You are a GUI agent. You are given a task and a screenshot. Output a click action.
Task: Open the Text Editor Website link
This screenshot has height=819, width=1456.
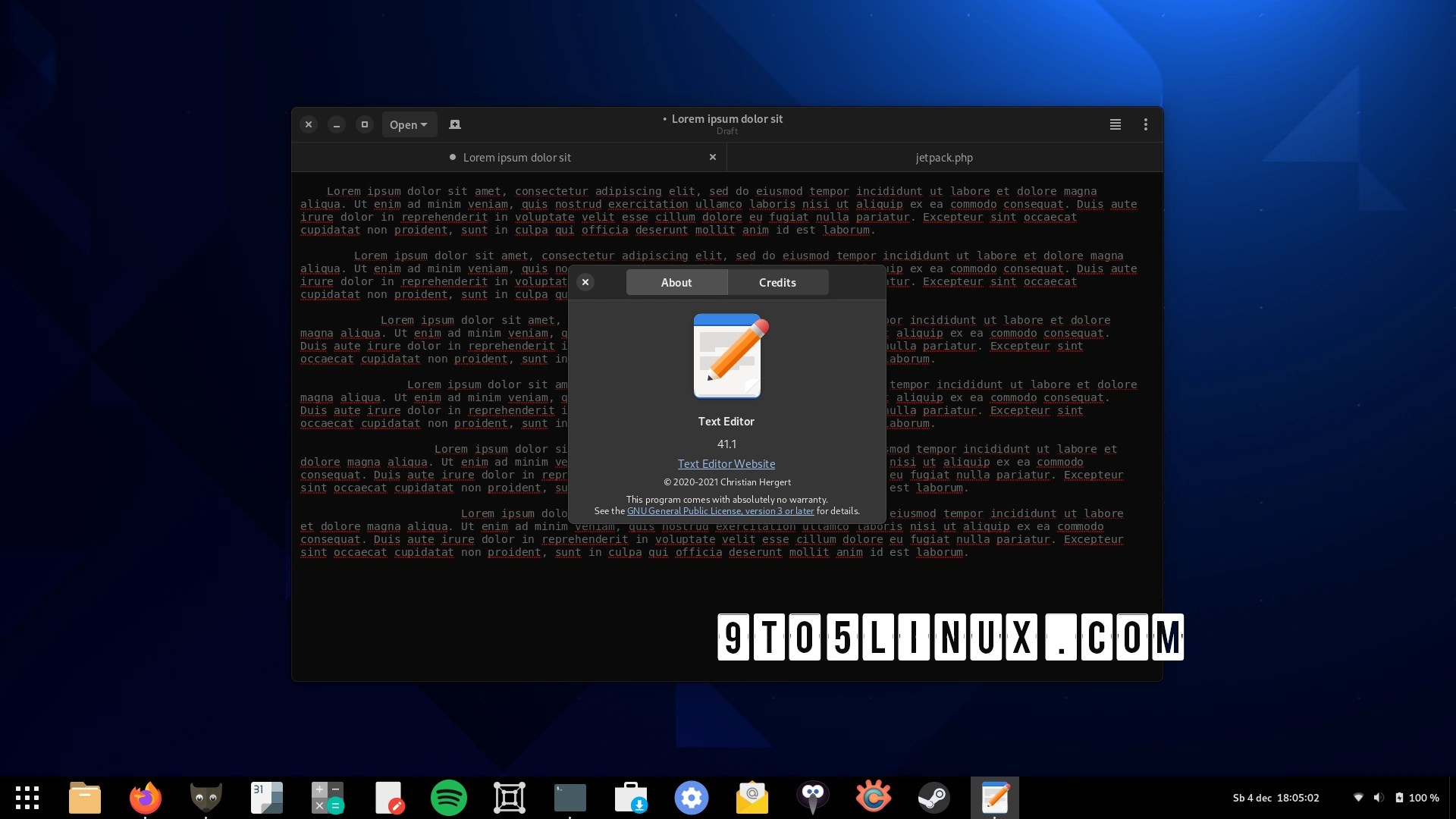tap(726, 463)
